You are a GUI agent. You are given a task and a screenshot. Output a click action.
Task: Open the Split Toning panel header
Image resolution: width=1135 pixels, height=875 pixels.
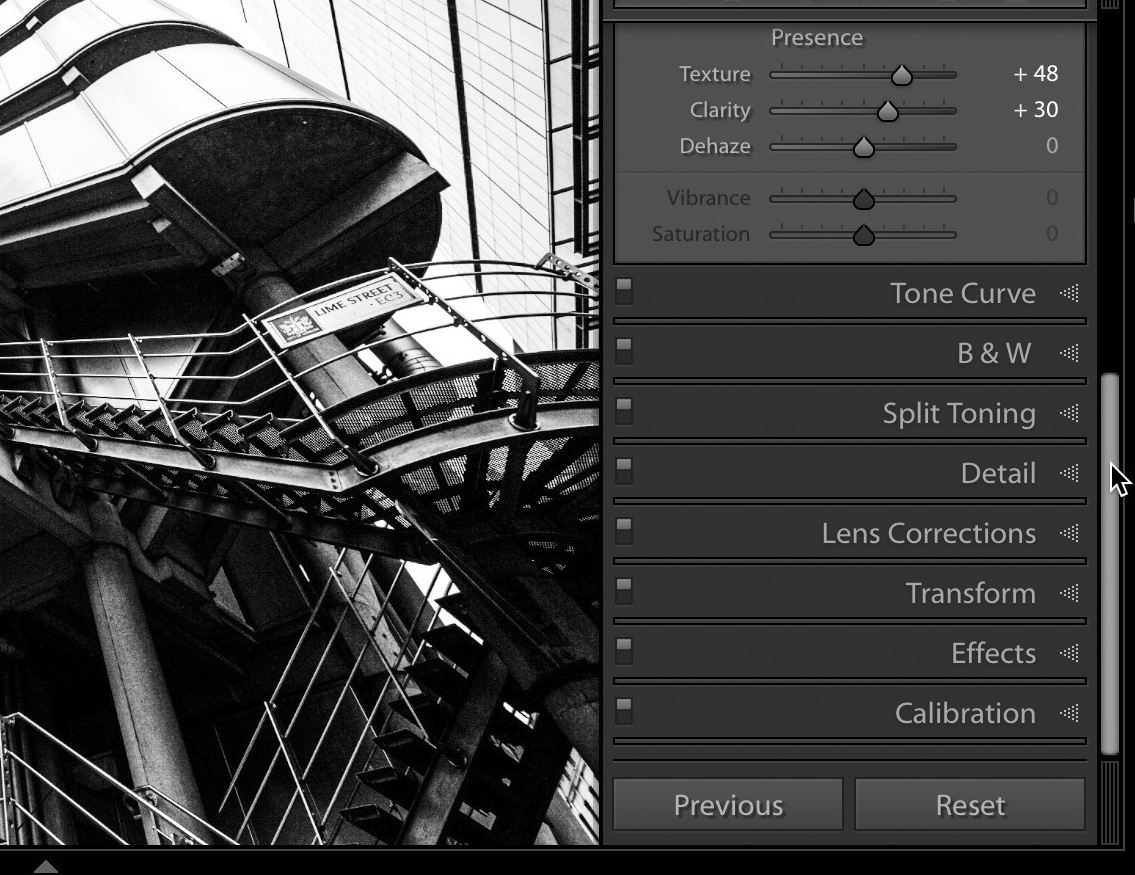pos(850,413)
